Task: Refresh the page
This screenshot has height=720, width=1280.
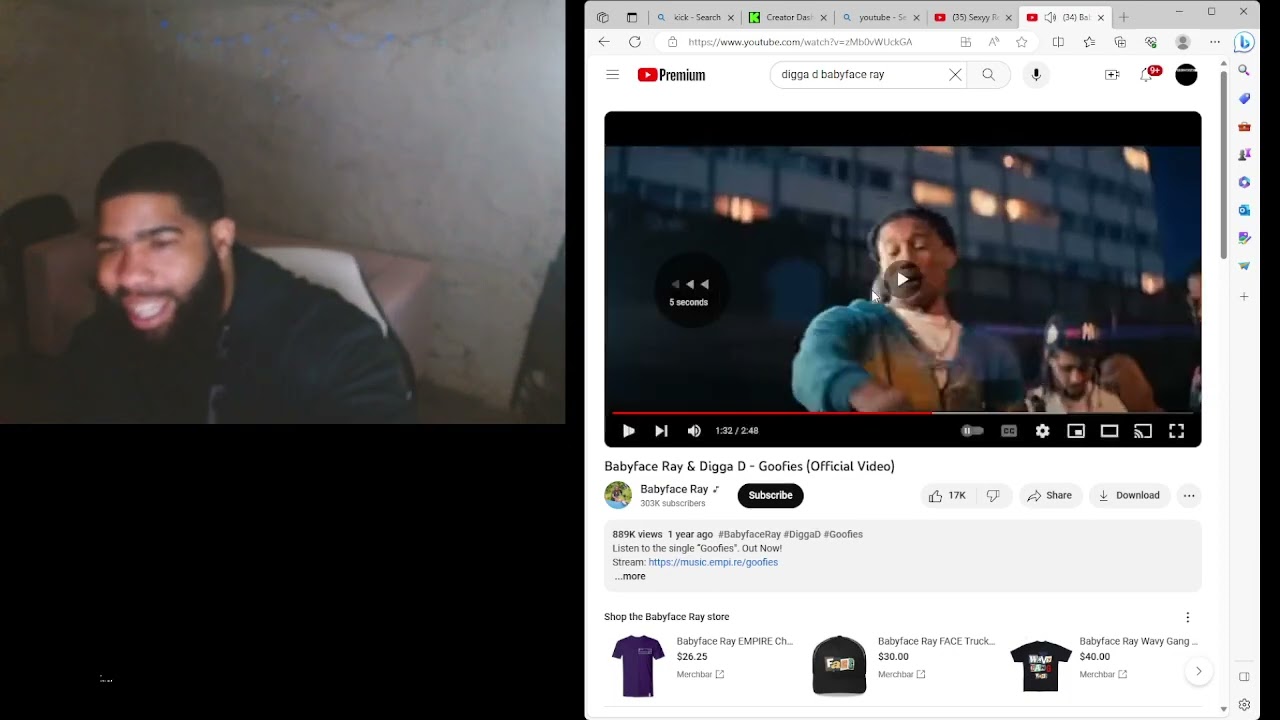Action: pyautogui.click(x=635, y=42)
